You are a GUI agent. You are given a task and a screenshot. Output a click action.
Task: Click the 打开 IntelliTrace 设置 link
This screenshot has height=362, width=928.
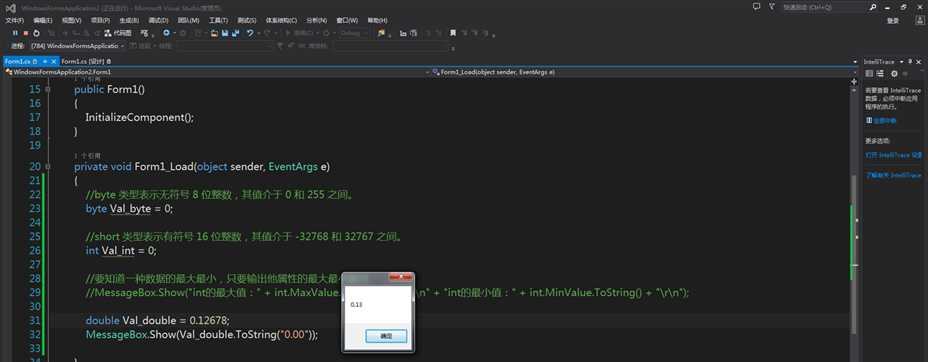(893, 155)
